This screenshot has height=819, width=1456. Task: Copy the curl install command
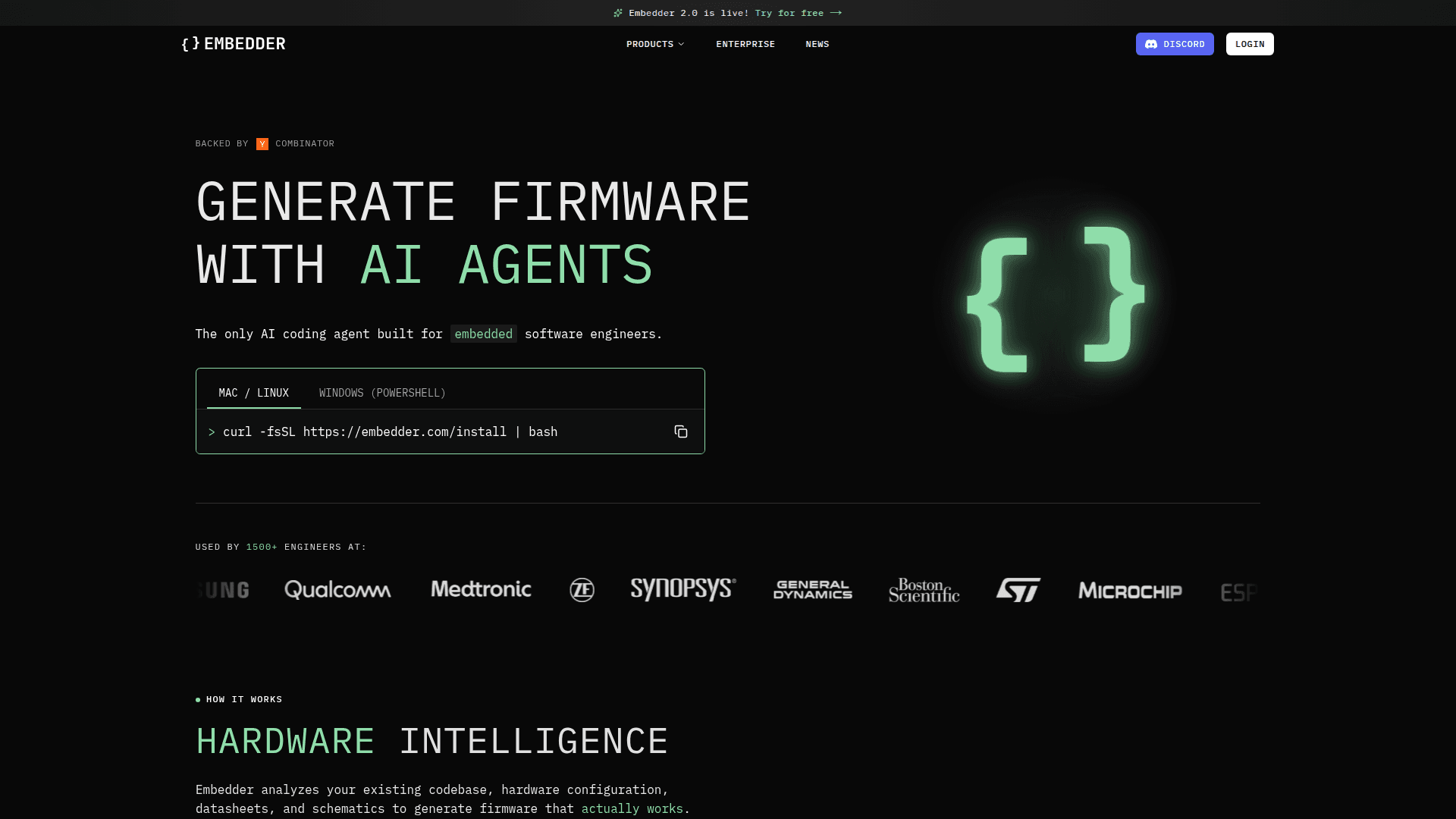[x=680, y=431]
